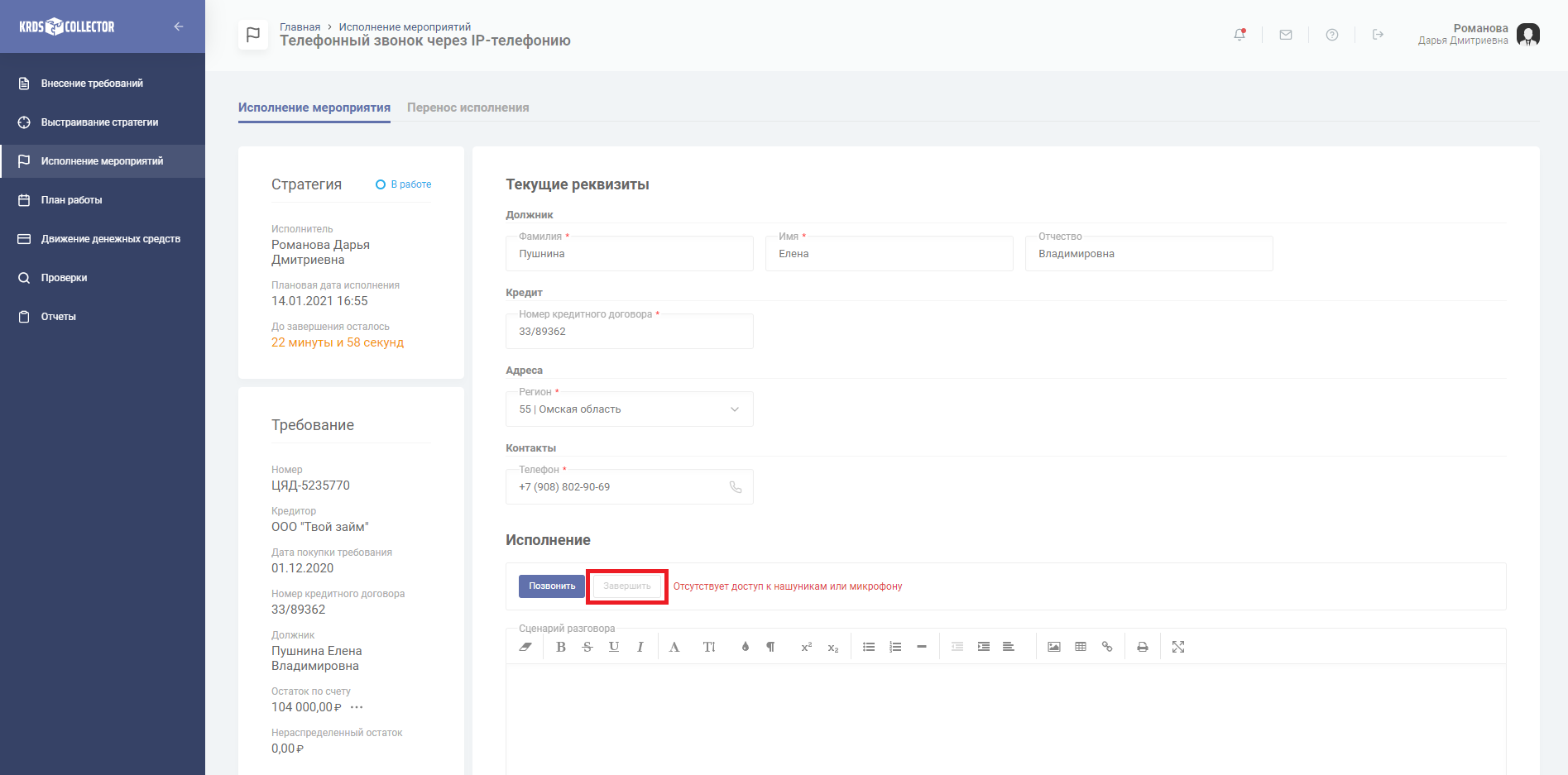Click the help question mark icon

(1331, 35)
